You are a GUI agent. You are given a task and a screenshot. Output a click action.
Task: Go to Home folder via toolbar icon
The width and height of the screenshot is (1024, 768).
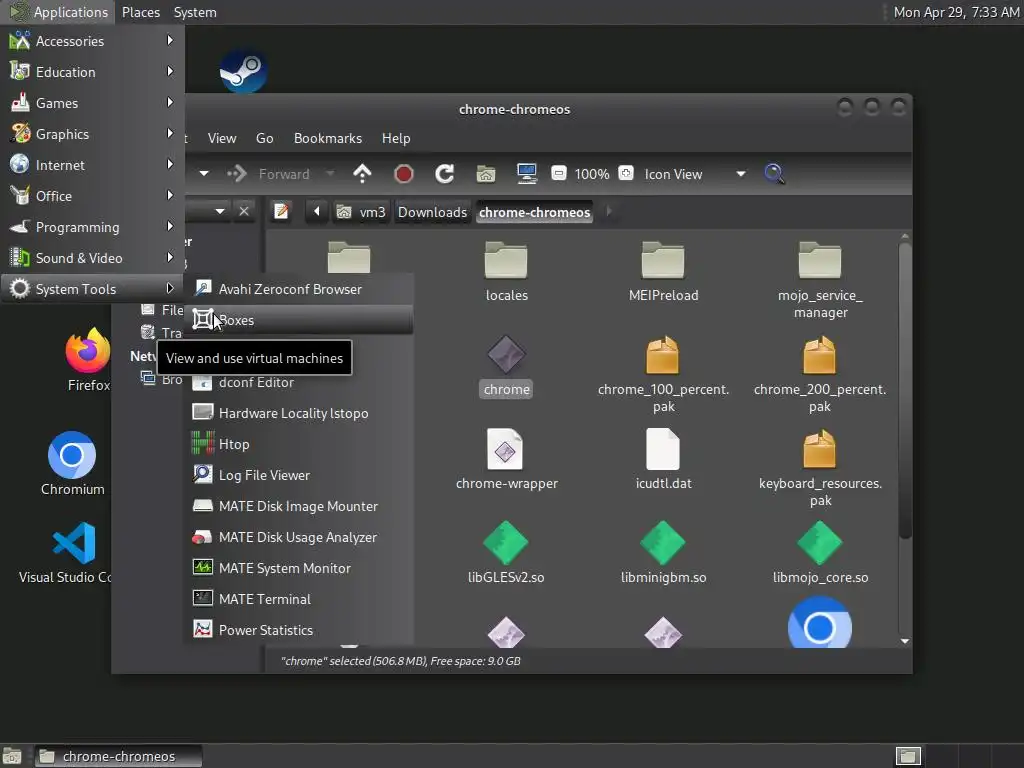point(485,174)
